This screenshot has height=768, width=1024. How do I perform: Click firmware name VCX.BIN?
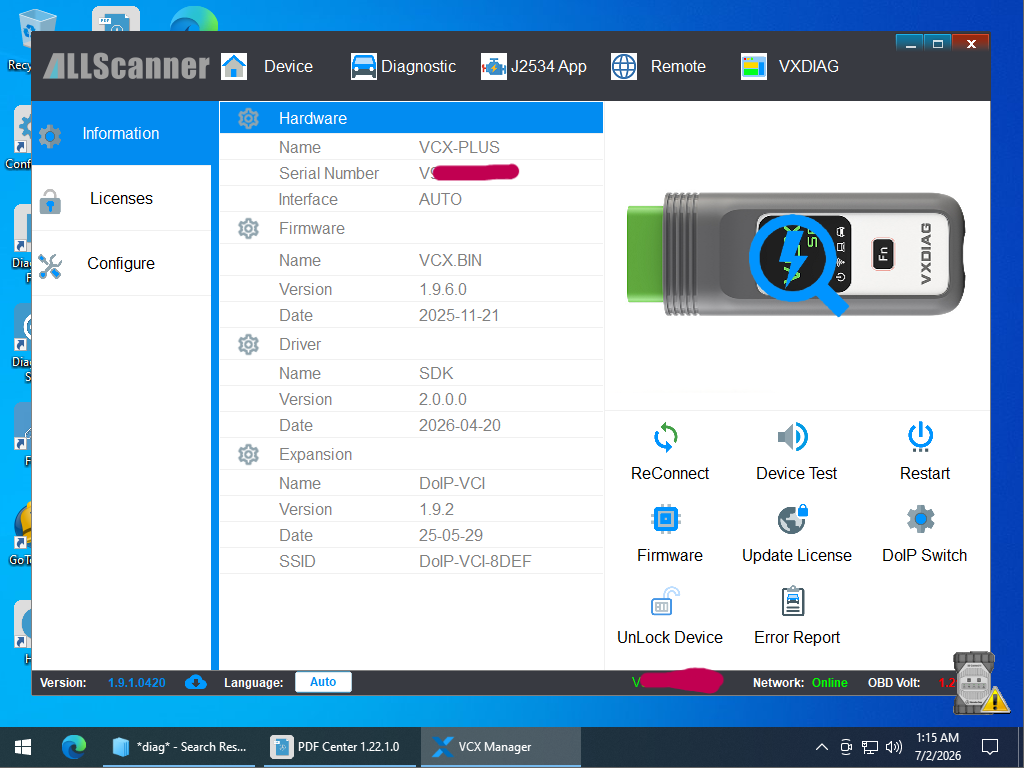click(450, 261)
